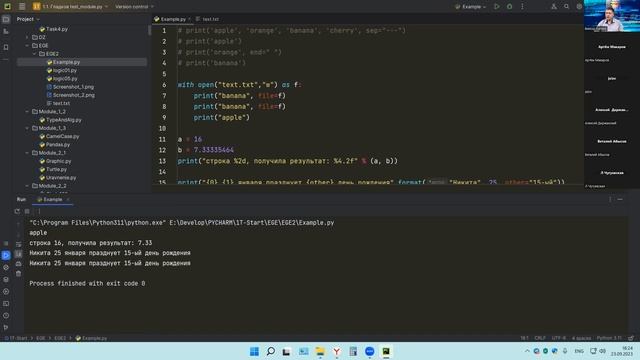This screenshot has height=360, width=640.
Task: Collapse the EGE2 folder
Action: 35,53
